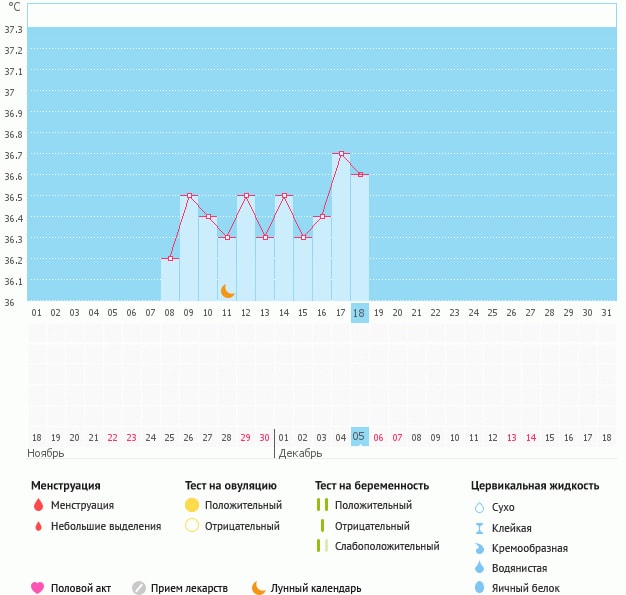Click the highlighted cycle day 18
The height and width of the screenshot is (595, 626).
[x=360, y=313]
